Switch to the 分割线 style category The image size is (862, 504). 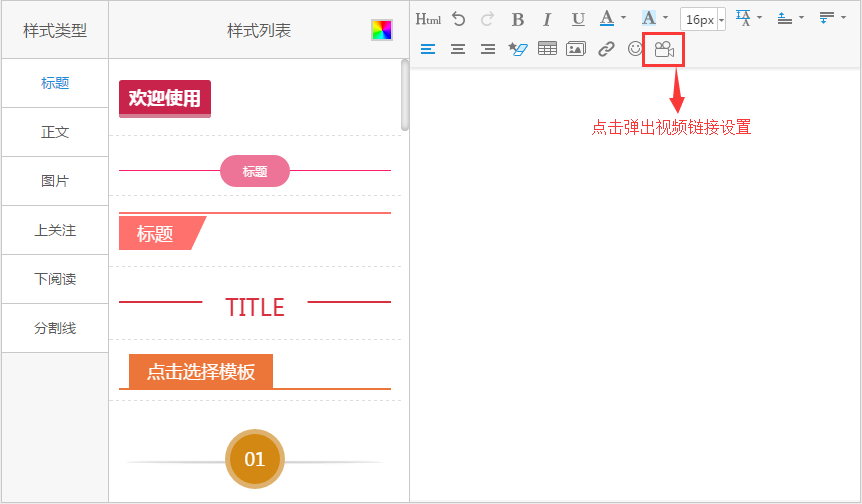[x=55, y=328]
